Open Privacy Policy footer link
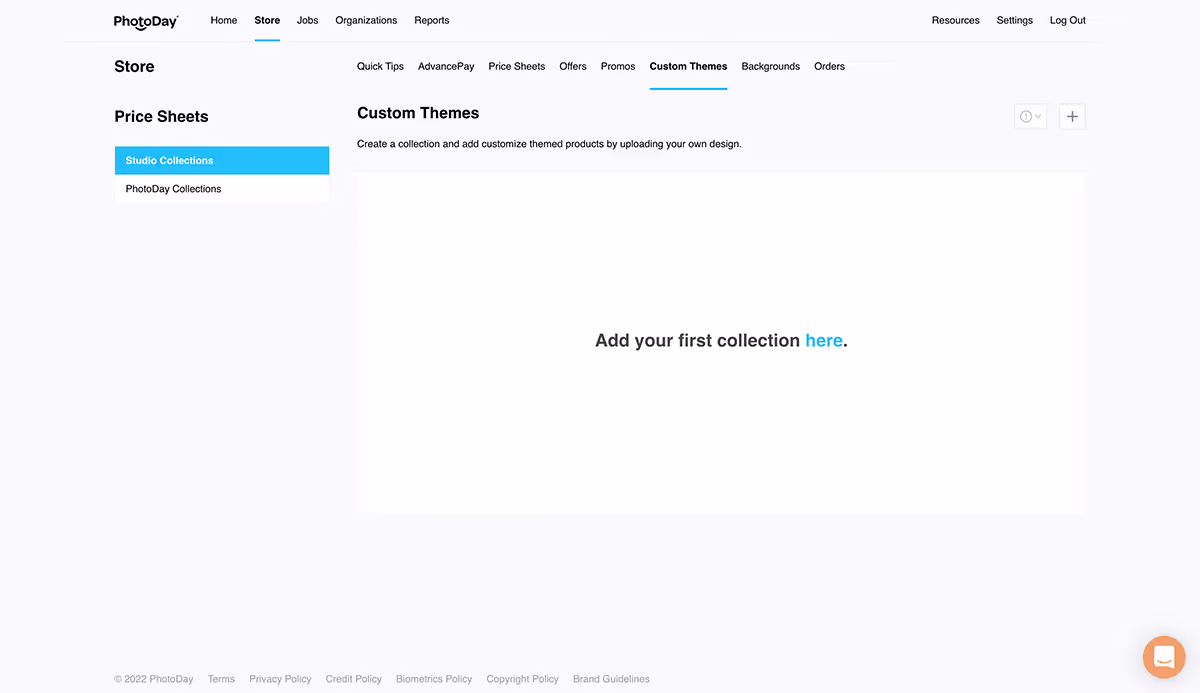The width and height of the screenshot is (1200, 693). 280,679
